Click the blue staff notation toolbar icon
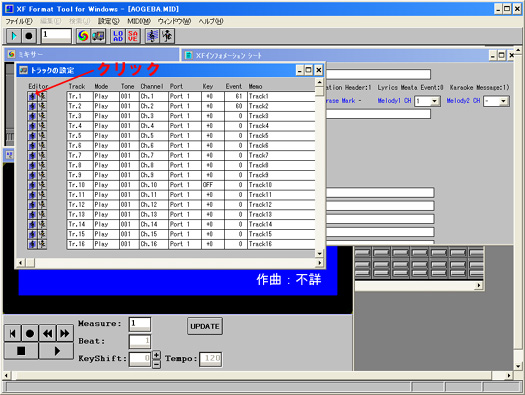 [x=152, y=36]
